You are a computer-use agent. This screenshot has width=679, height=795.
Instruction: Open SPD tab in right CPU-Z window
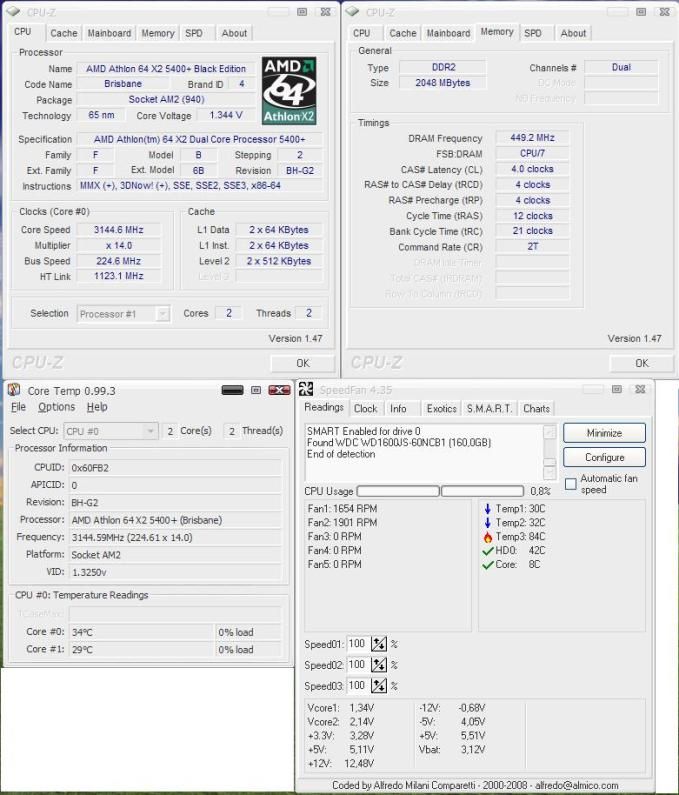533,33
